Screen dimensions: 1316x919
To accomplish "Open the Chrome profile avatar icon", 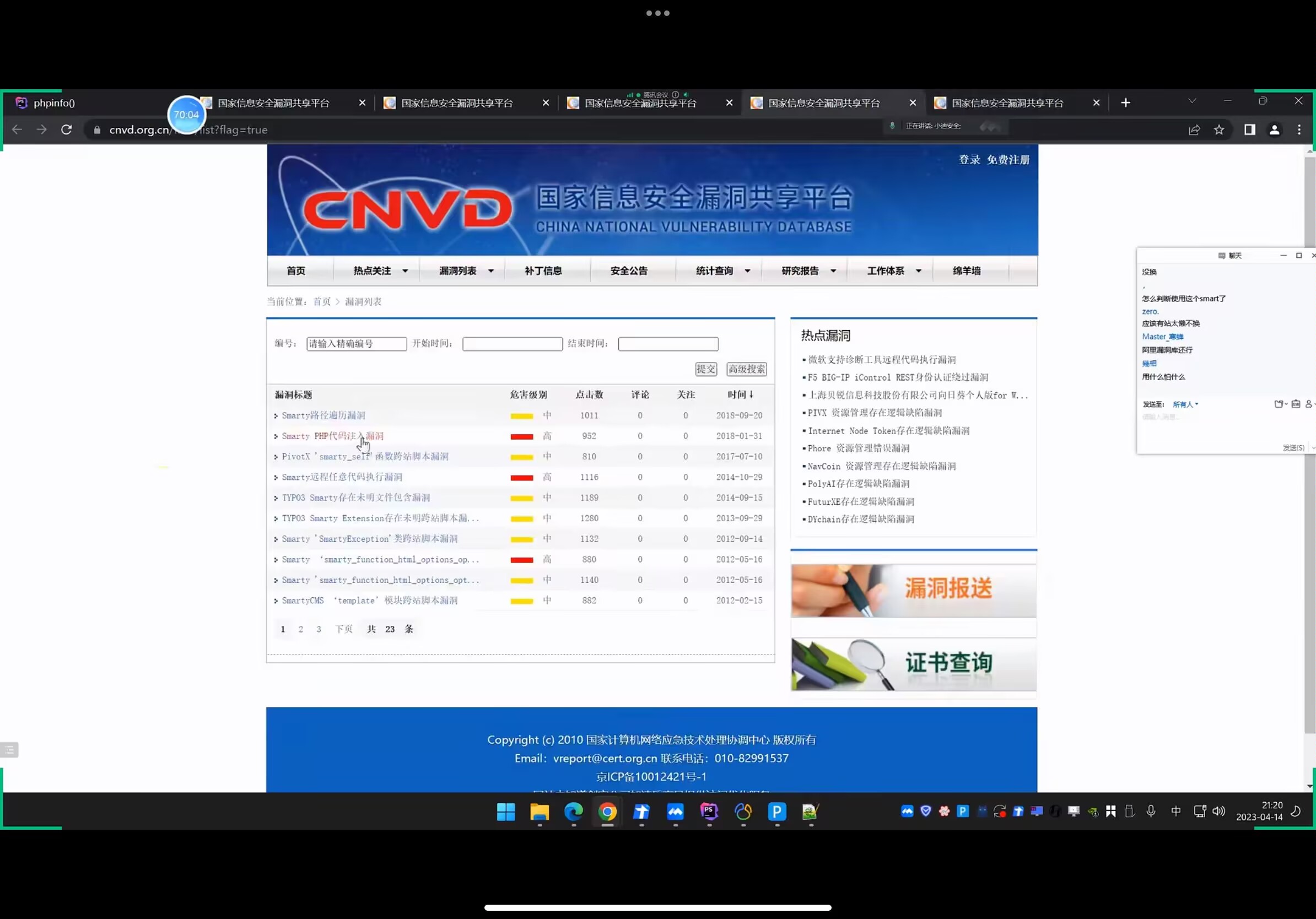I will (x=1274, y=130).
